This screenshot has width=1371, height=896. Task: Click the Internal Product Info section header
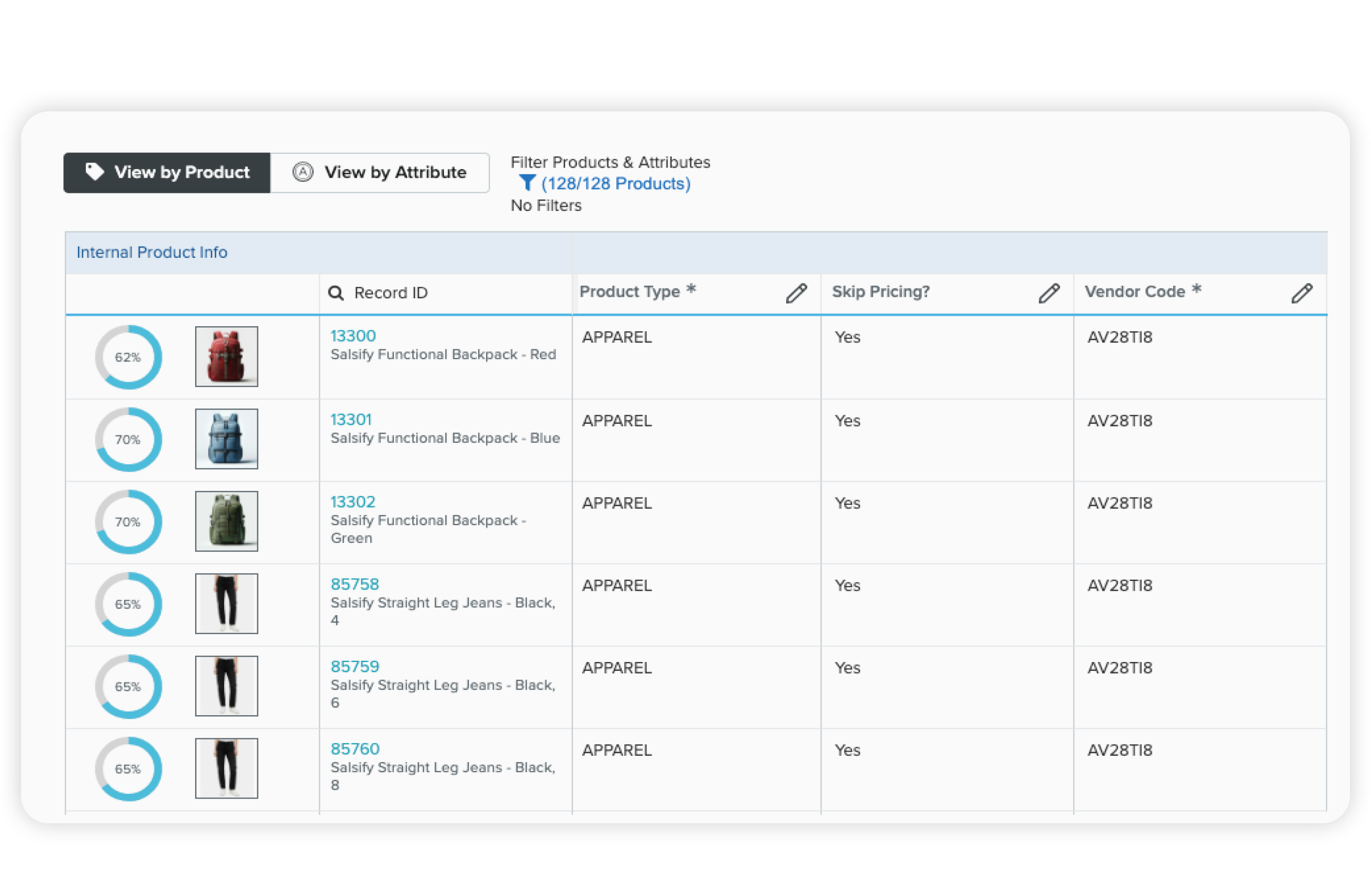coord(152,252)
